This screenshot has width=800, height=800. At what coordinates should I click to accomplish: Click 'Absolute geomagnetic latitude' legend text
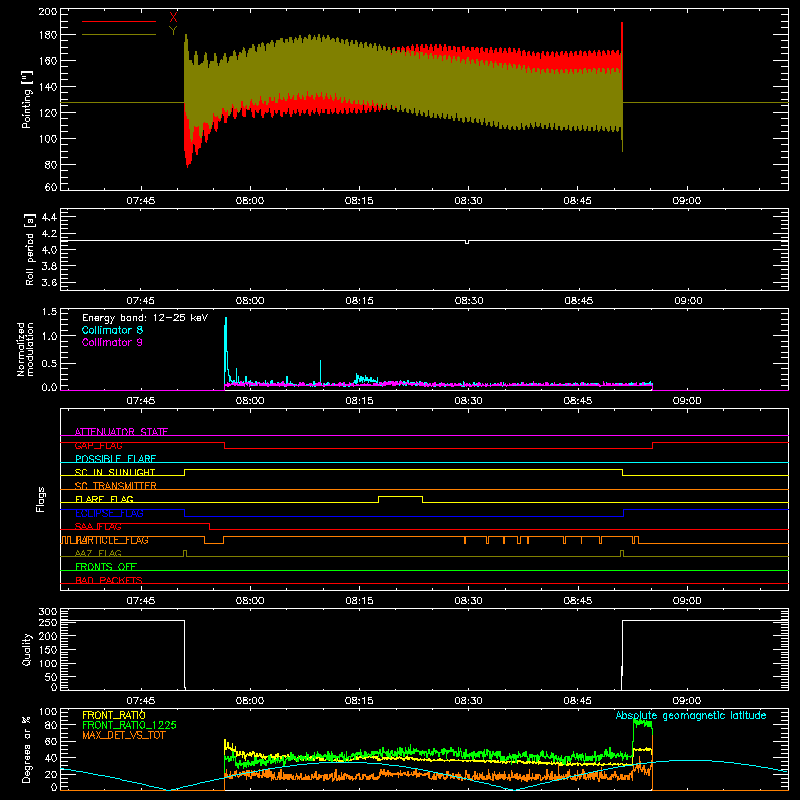coord(691,715)
